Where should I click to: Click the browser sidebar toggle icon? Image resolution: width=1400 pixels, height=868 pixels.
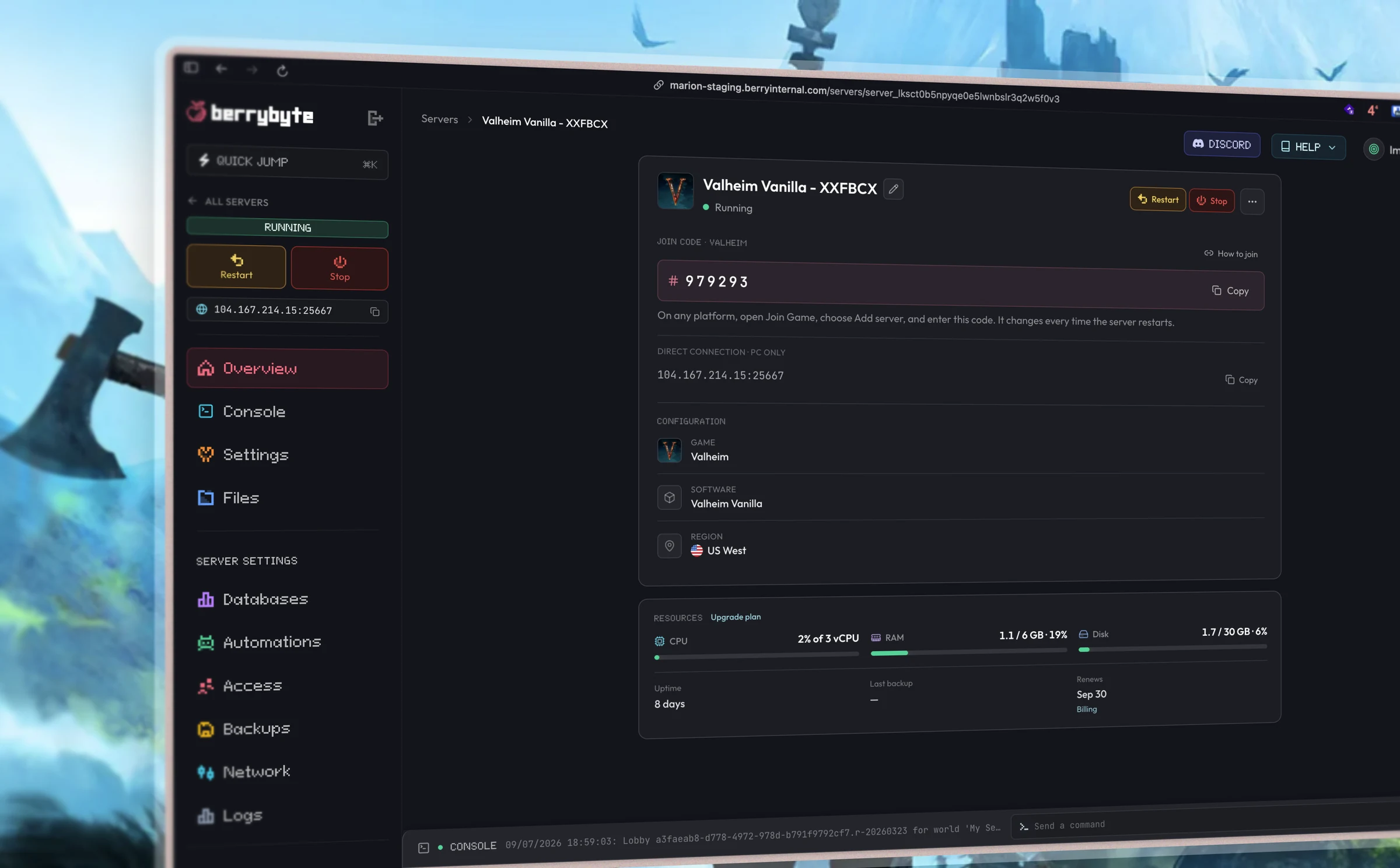[191, 68]
